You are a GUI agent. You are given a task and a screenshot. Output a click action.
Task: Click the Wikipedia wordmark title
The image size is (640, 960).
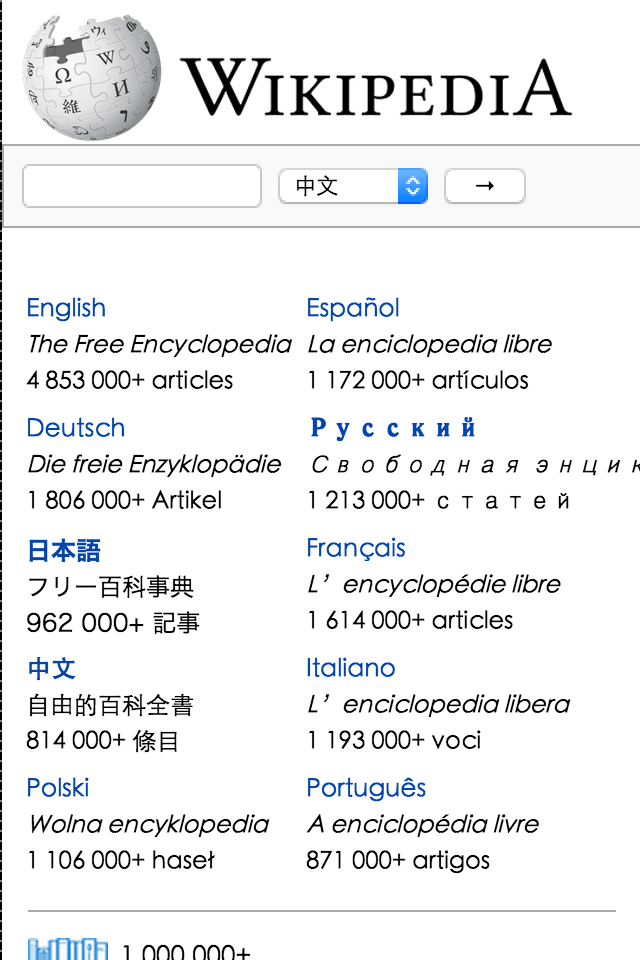tap(376, 87)
